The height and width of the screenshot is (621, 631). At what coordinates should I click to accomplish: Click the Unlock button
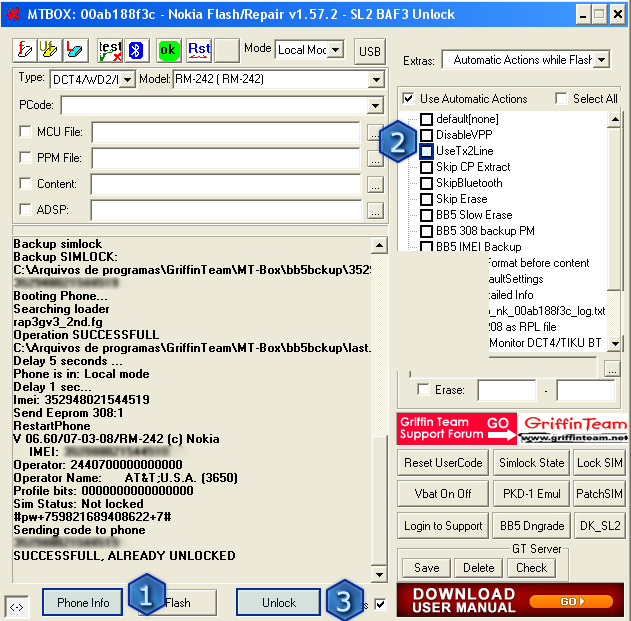(278, 602)
